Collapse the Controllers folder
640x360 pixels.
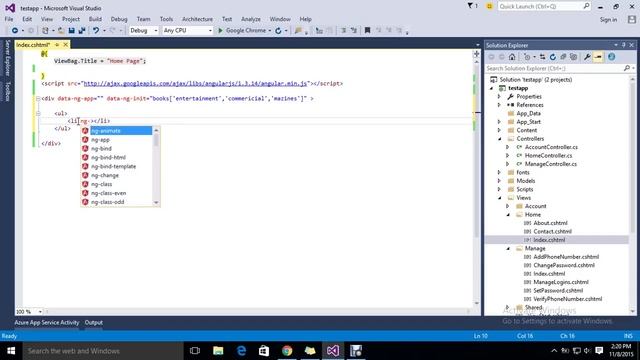tap(499, 139)
